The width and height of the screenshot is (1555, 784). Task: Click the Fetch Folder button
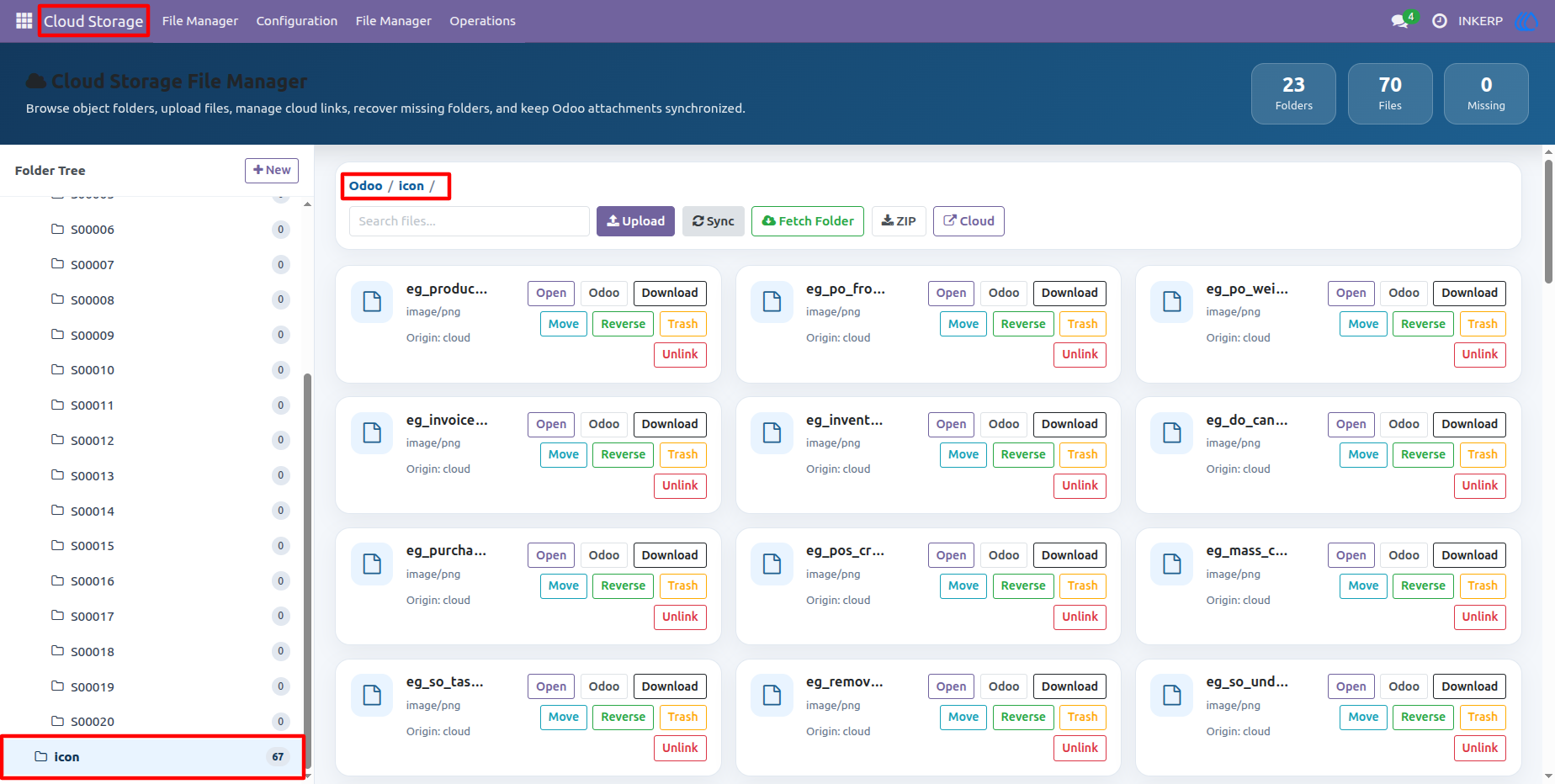tap(808, 221)
